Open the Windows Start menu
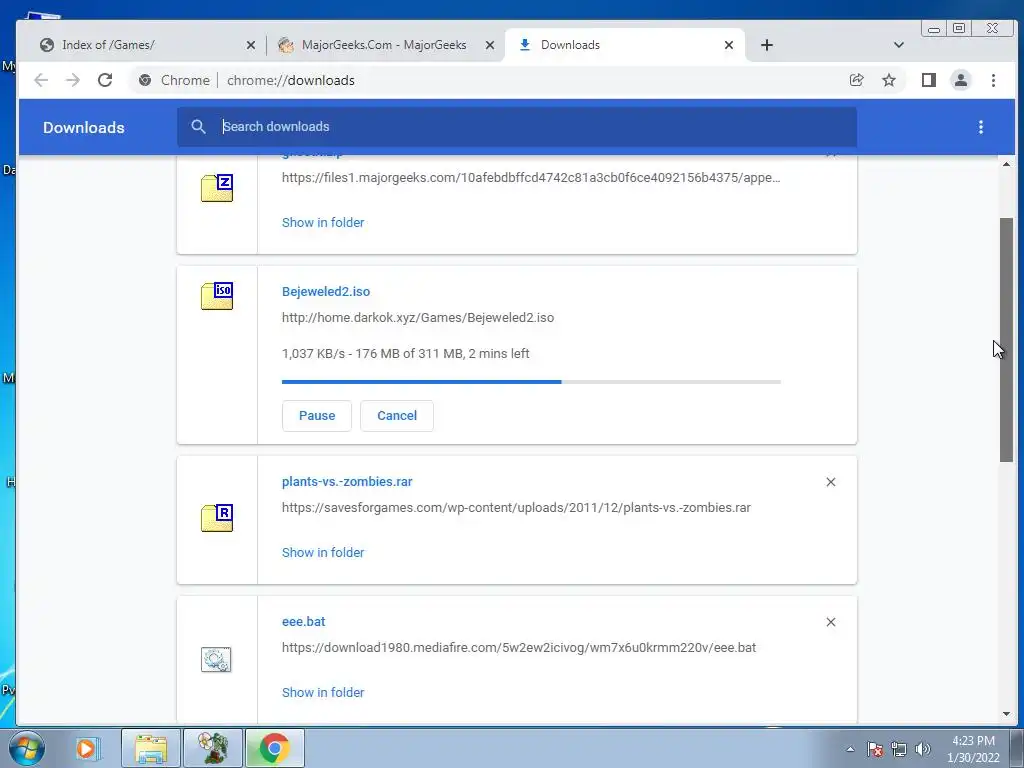 click(x=26, y=748)
